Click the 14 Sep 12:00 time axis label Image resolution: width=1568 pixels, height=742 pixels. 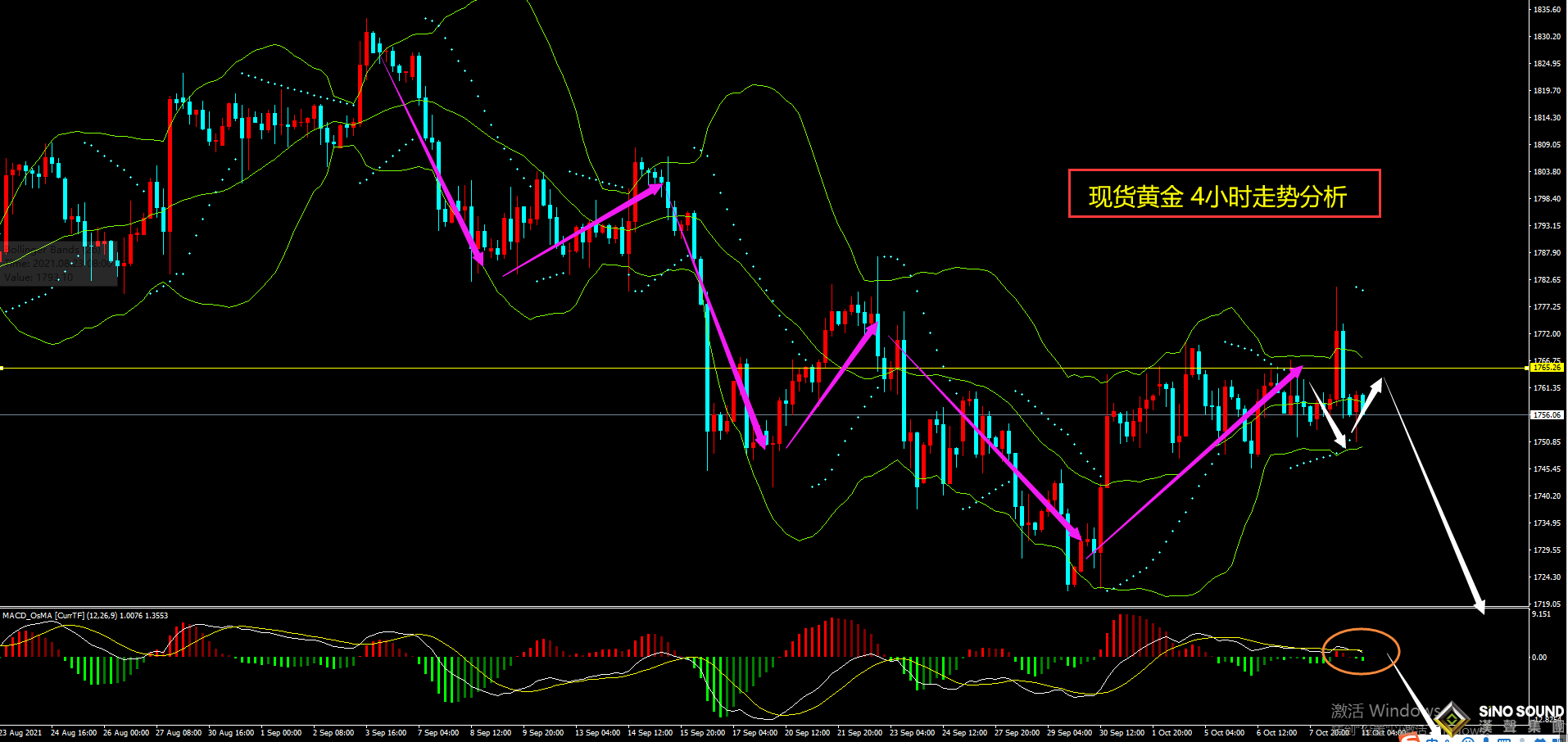[650, 733]
